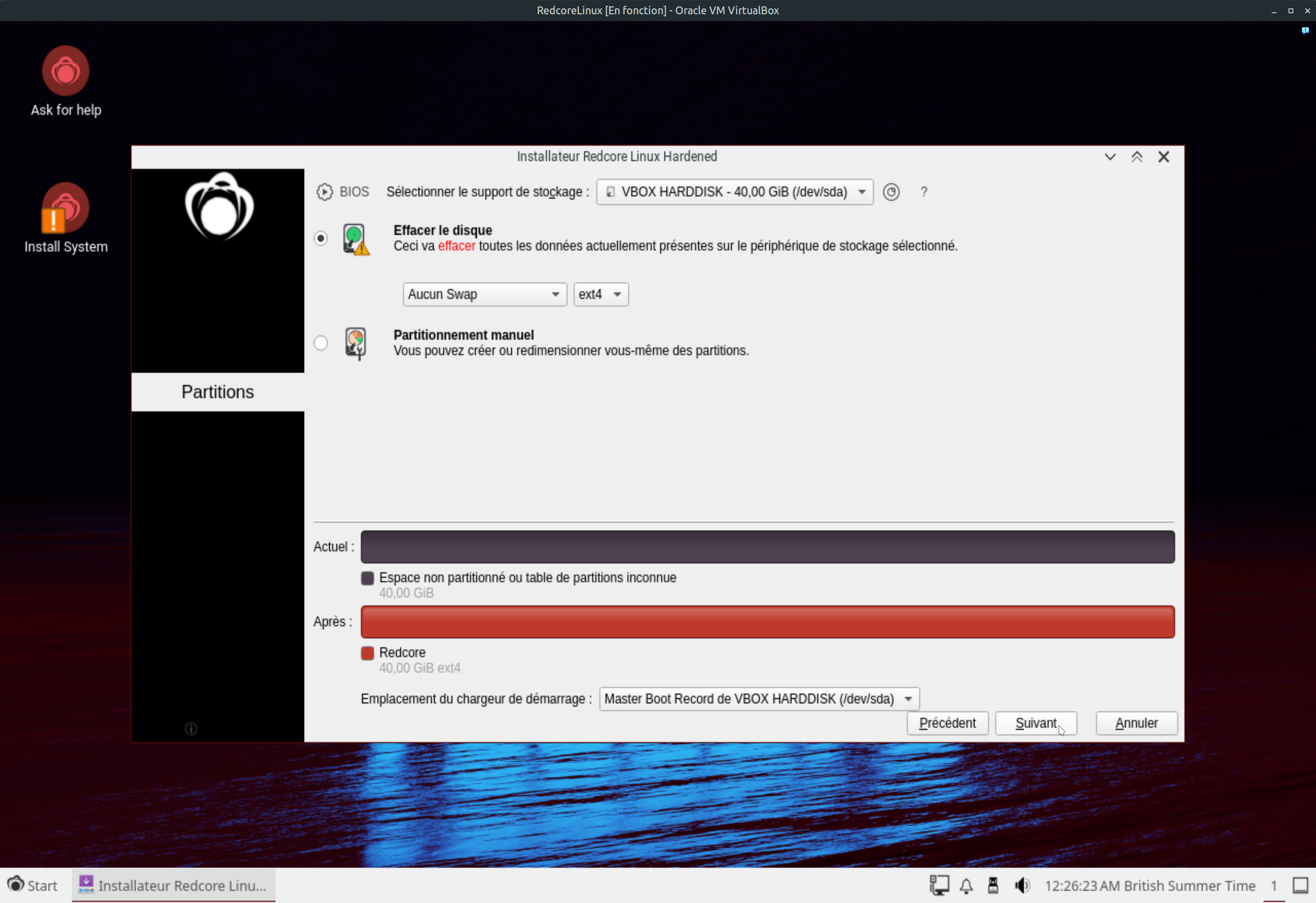Click the BIOS boot environment icon

[x=324, y=192]
